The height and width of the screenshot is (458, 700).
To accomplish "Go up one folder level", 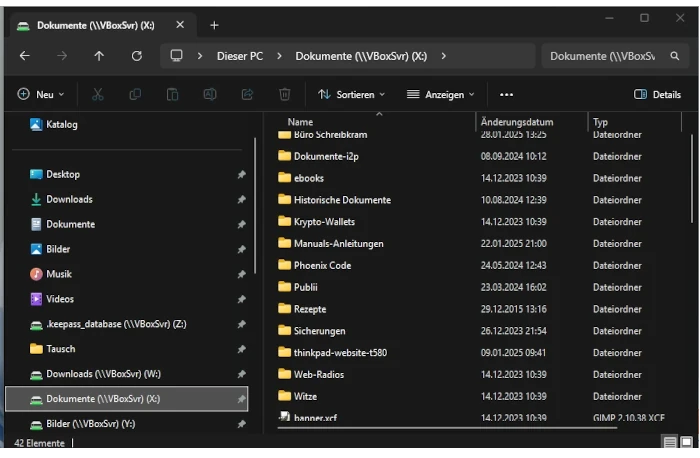I will [99, 56].
